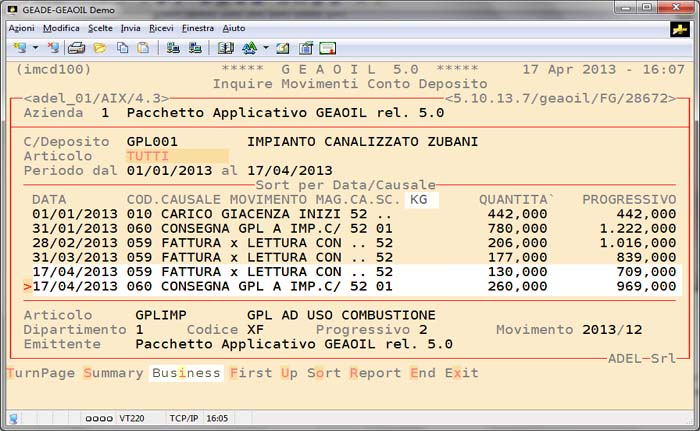
Task: Click the open book toolbar icon
Action: coord(226,47)
